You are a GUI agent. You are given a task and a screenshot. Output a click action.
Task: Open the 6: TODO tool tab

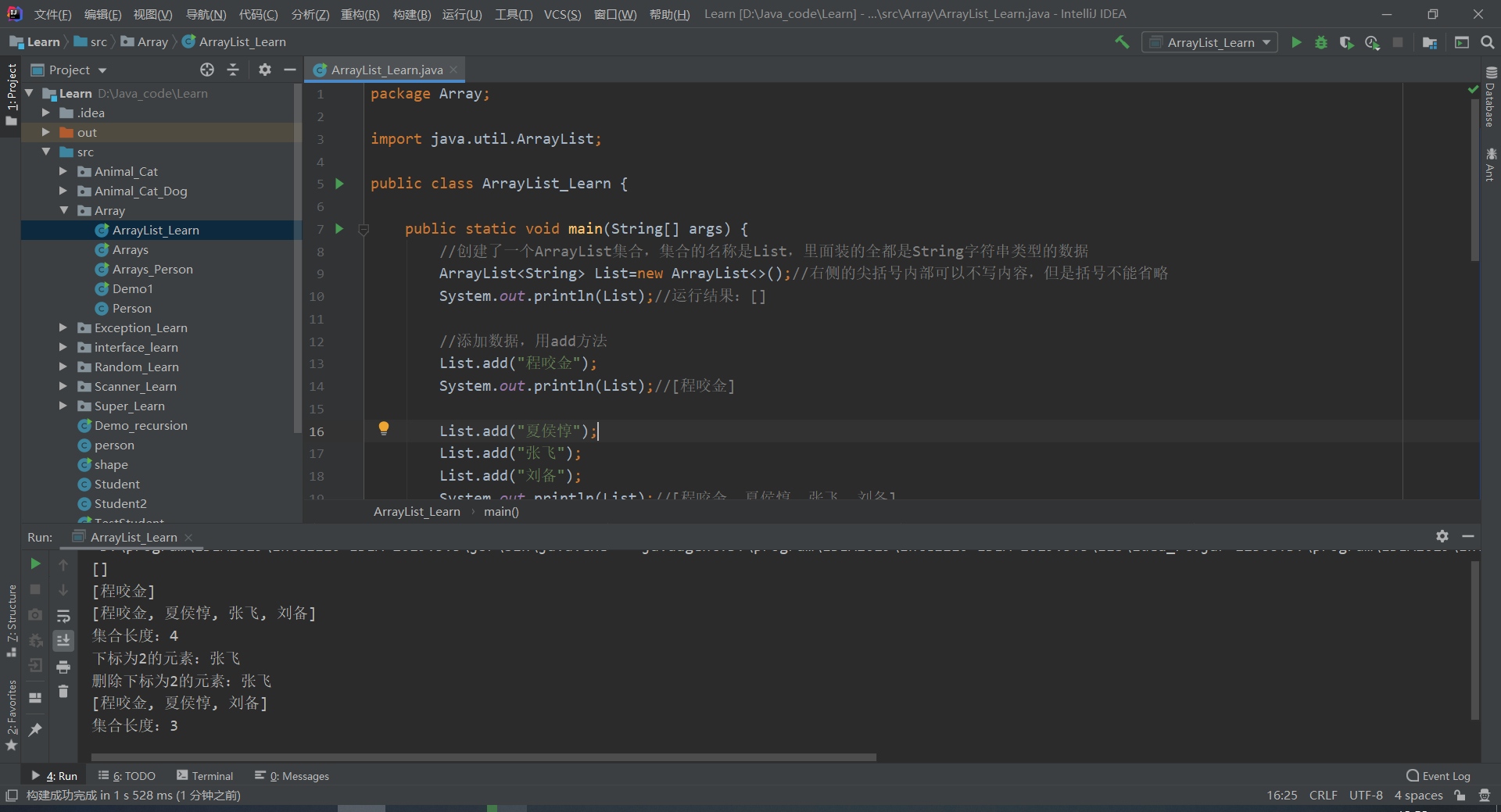click(x=127, y=775)
